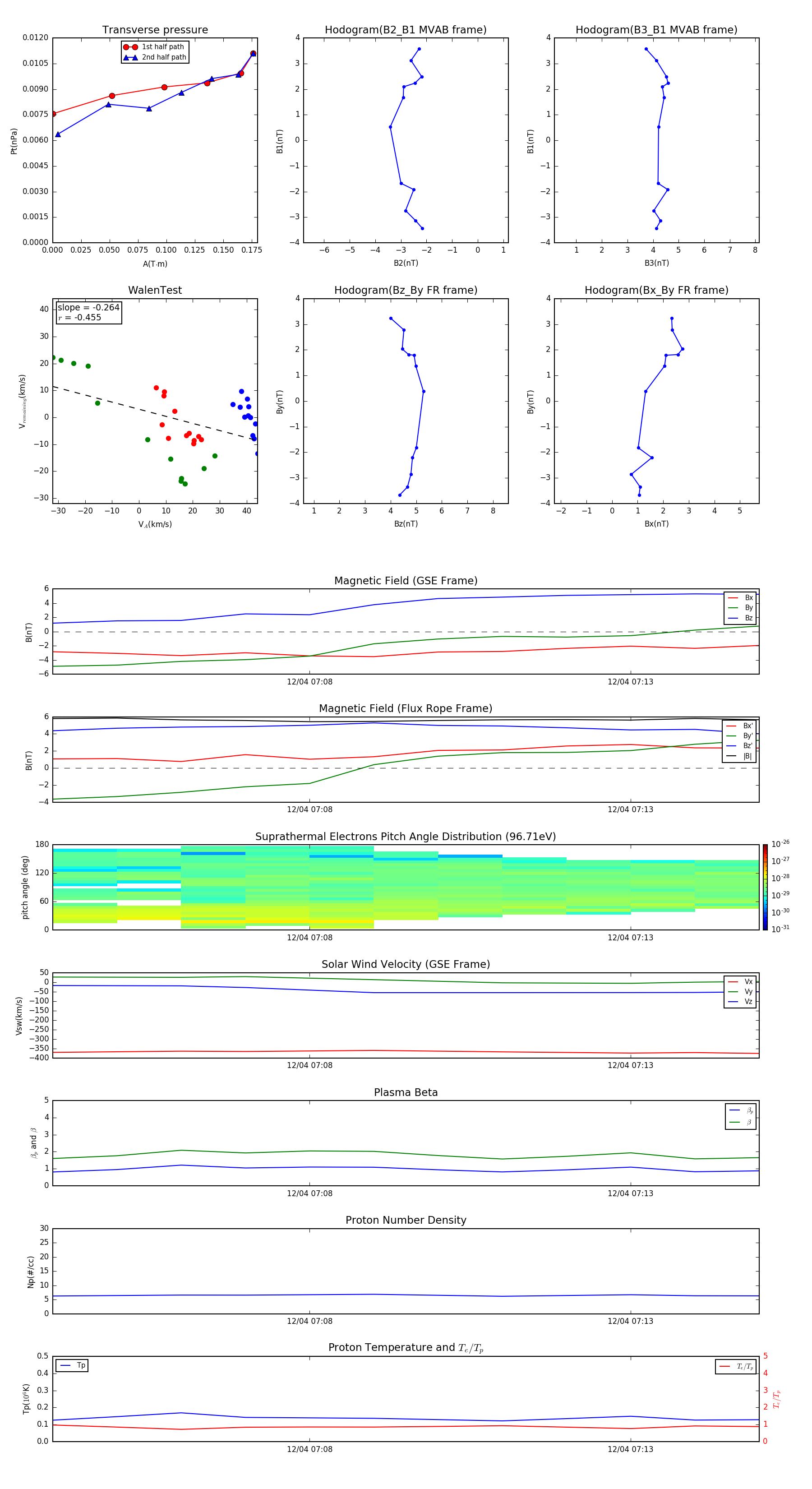Select the "2nd half path" legend entry
812x1489 pixels.
click(x=154, y=57)
